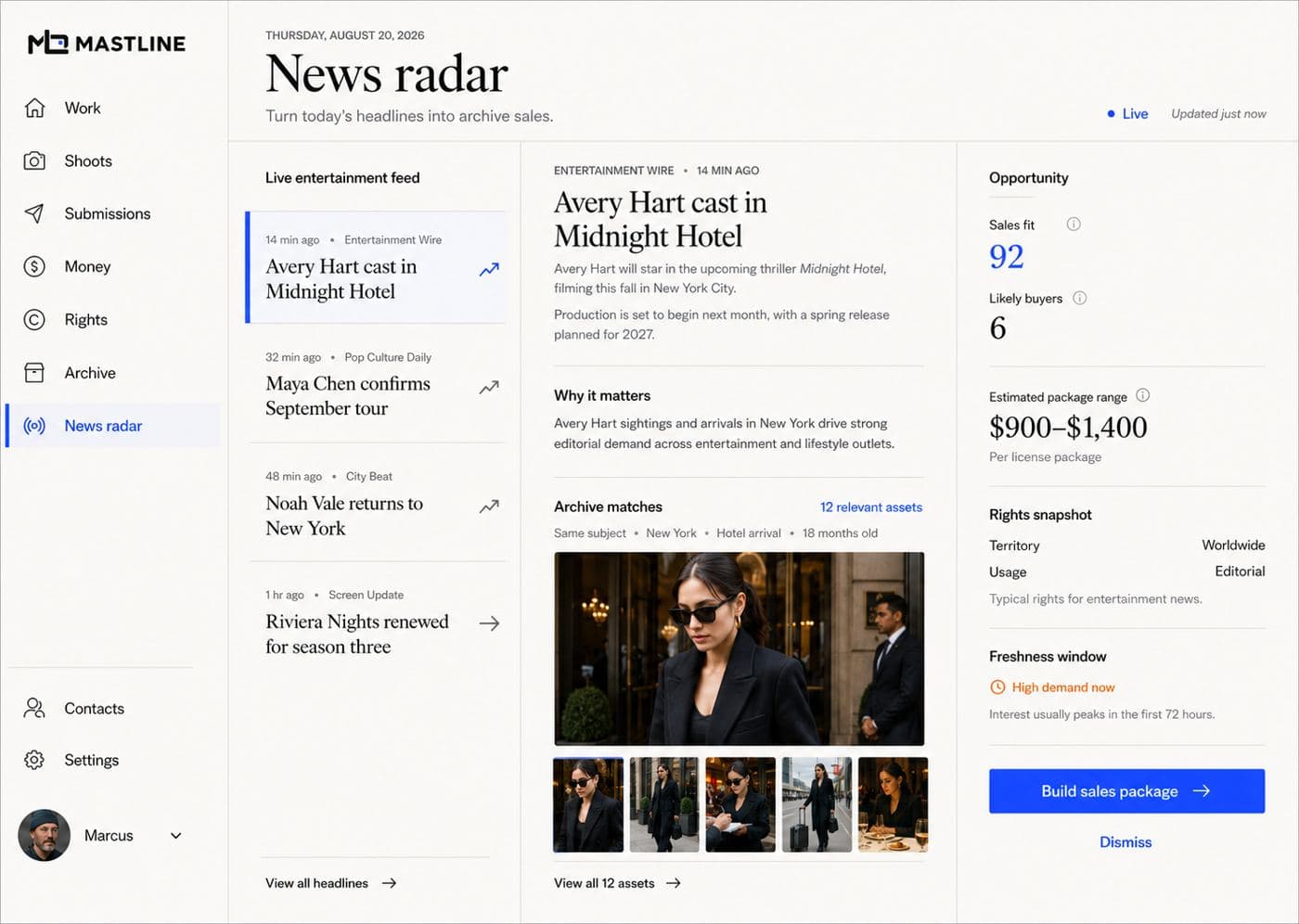Open Noah Vale returns to New York headline

(x=344, y=516)
